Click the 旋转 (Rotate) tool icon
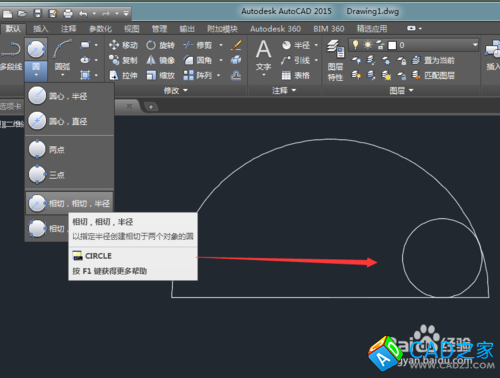Image resolution: width=500 pixels, height=378 pixels. (151, 45)
